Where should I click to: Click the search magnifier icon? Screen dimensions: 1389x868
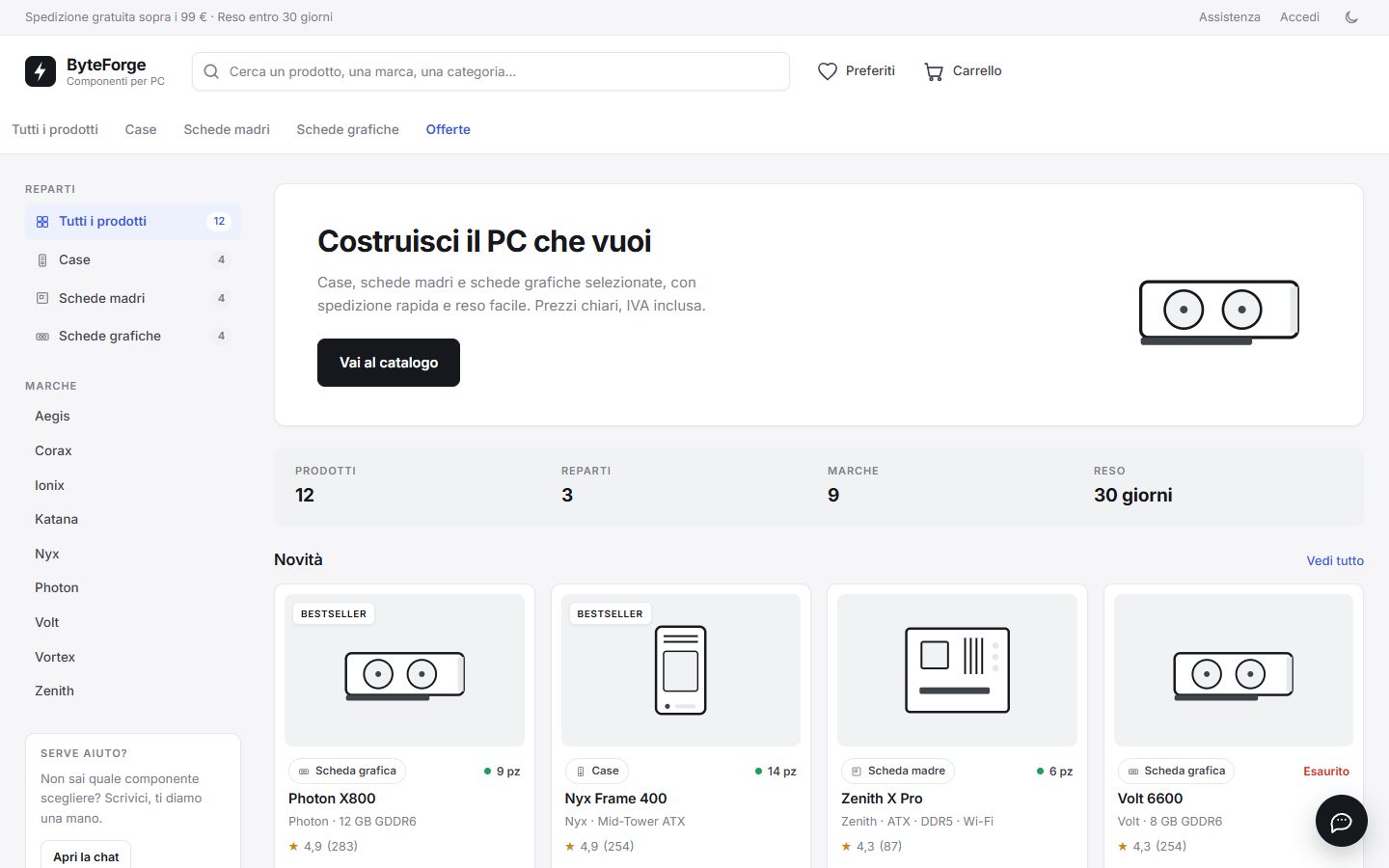click(211, 71)
